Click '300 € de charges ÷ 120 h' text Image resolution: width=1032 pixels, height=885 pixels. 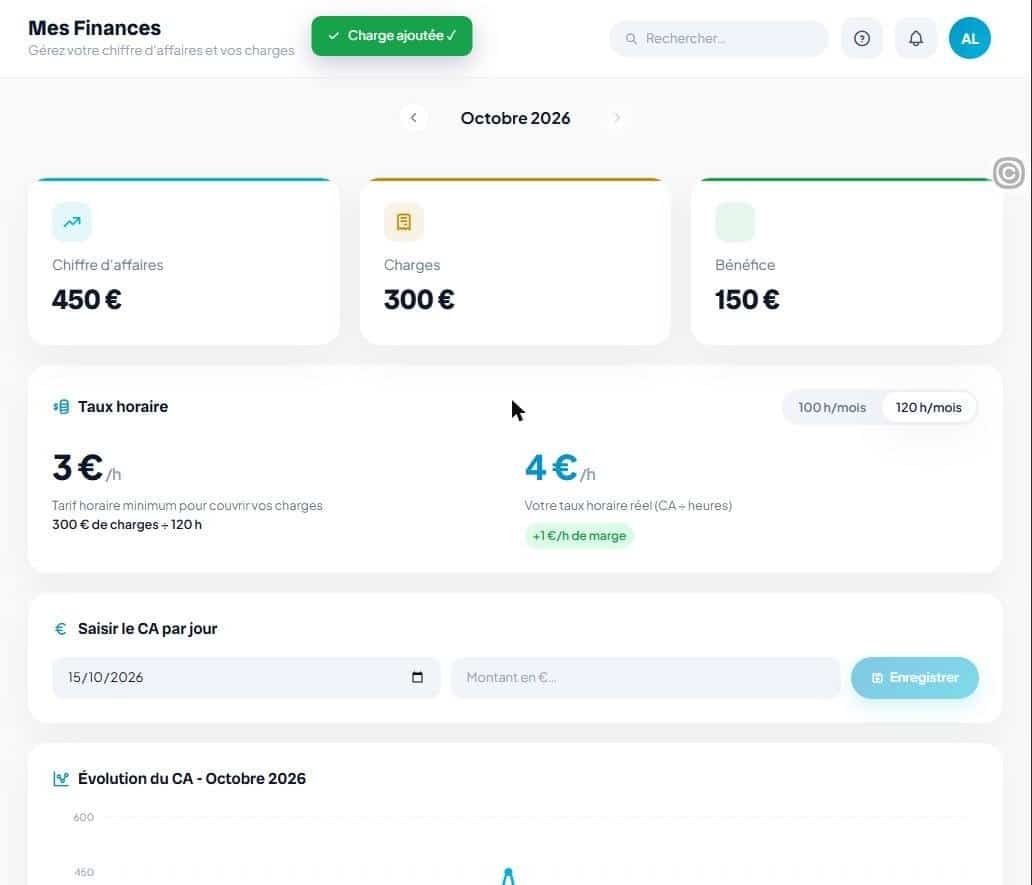coord(127,524)
